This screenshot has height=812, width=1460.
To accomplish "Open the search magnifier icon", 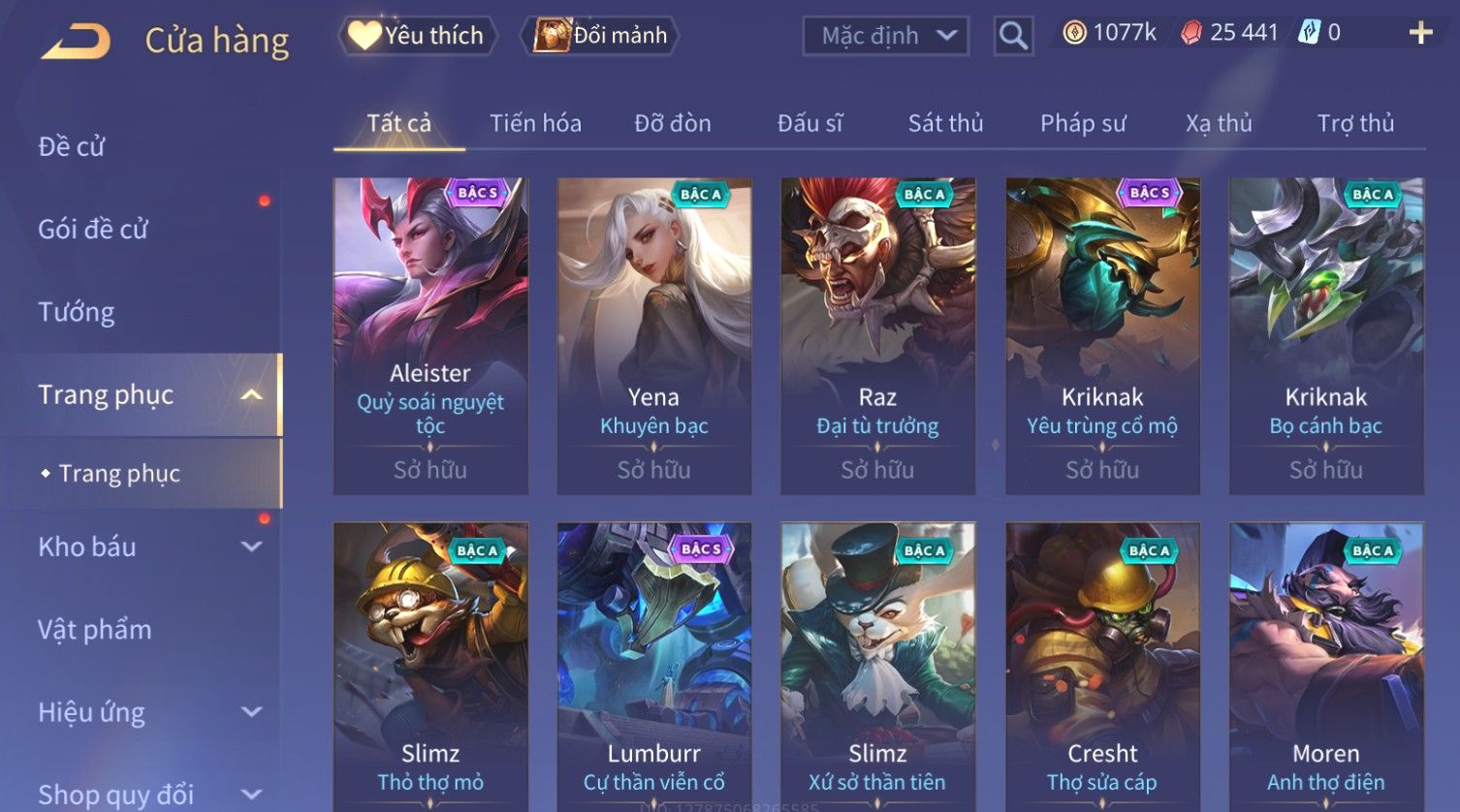I will (x=1013, y=36).
